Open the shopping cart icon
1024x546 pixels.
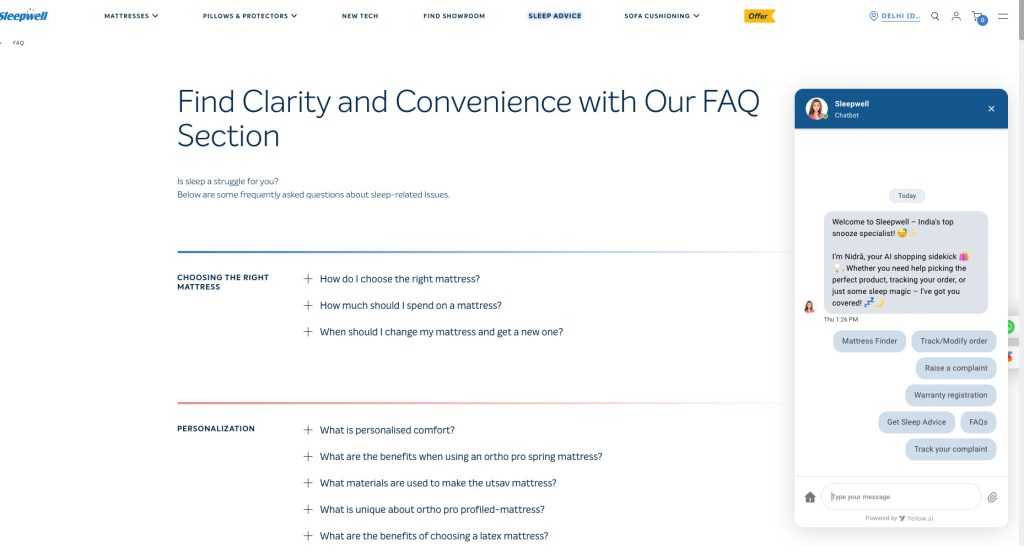(979, 17)
